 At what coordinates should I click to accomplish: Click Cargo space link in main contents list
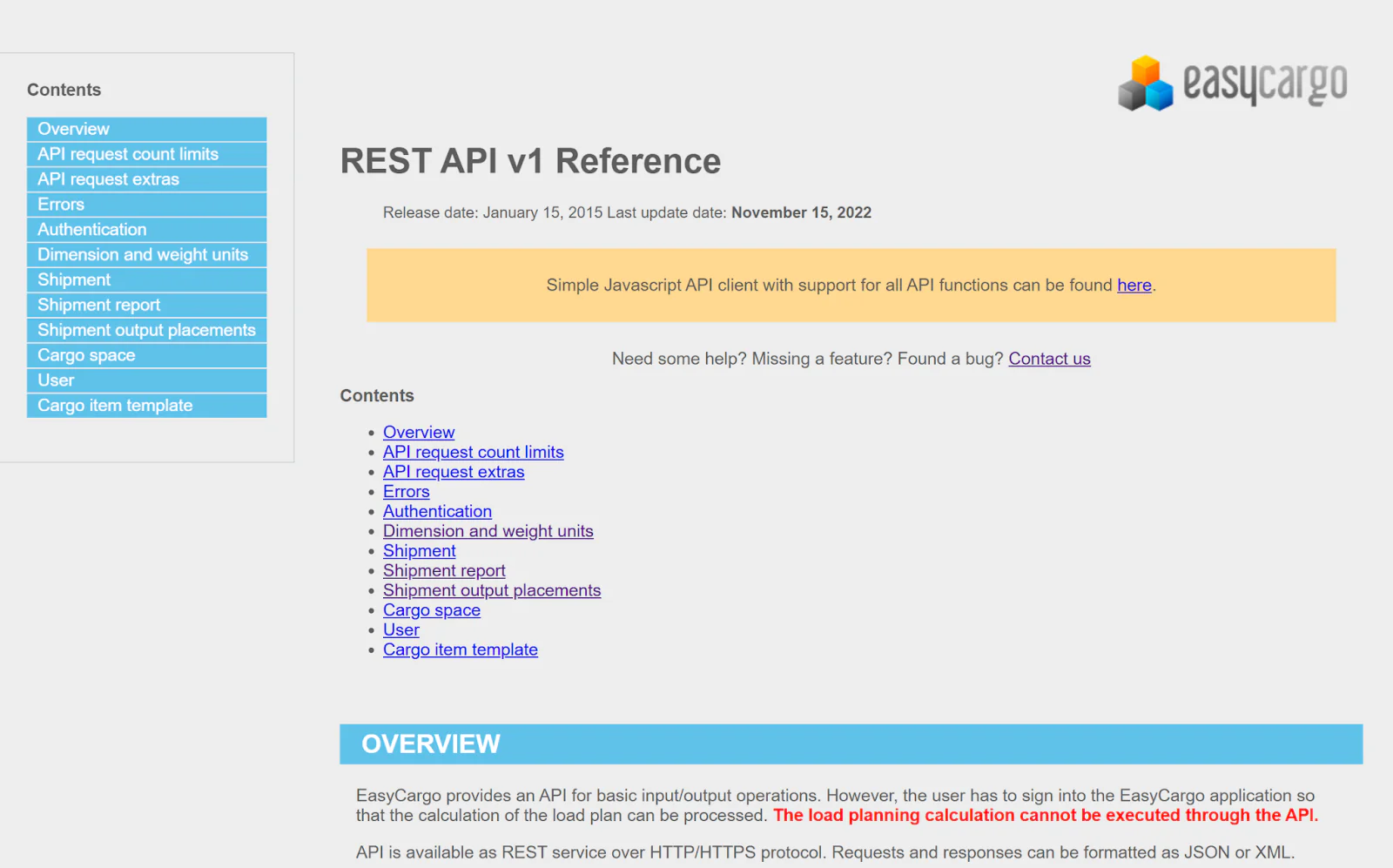coord(432,610)
